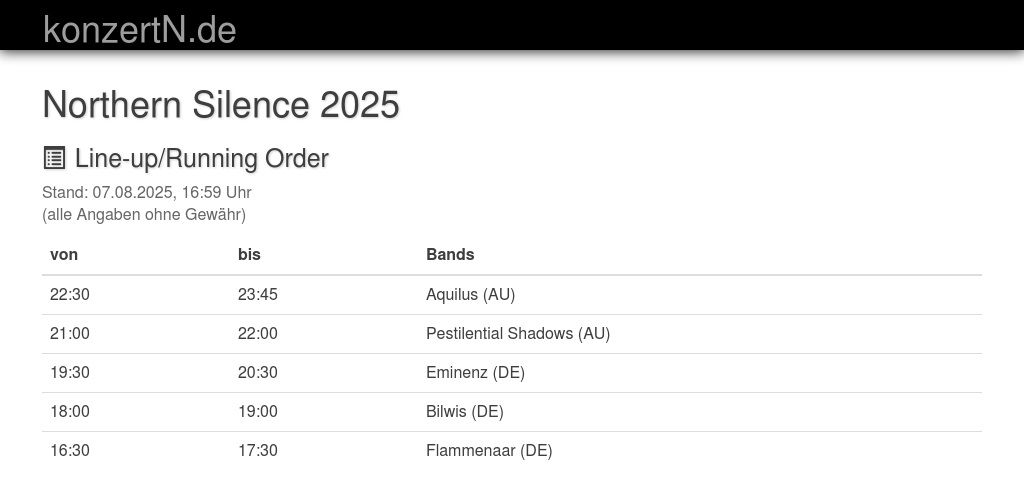The height and width of the screenshot is (490, 1024).
Task: Click the list icon beside Line-up/Running Order
Action: (x=54, y=158)
